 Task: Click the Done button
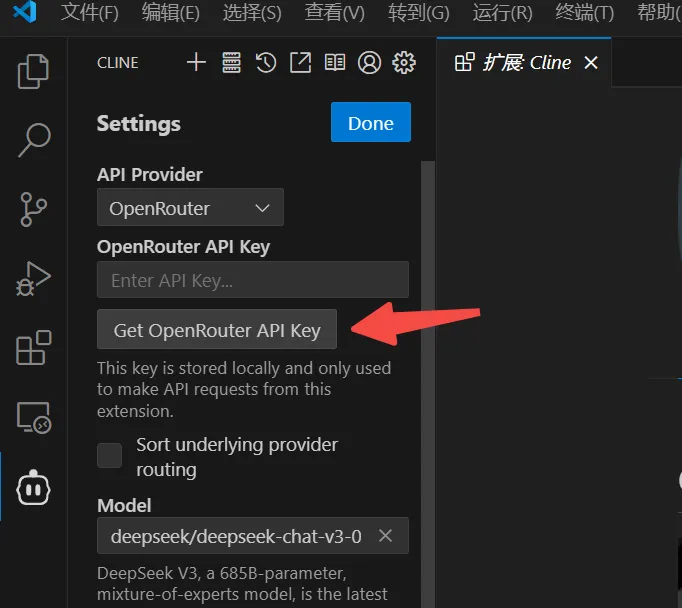click(371, 122)
